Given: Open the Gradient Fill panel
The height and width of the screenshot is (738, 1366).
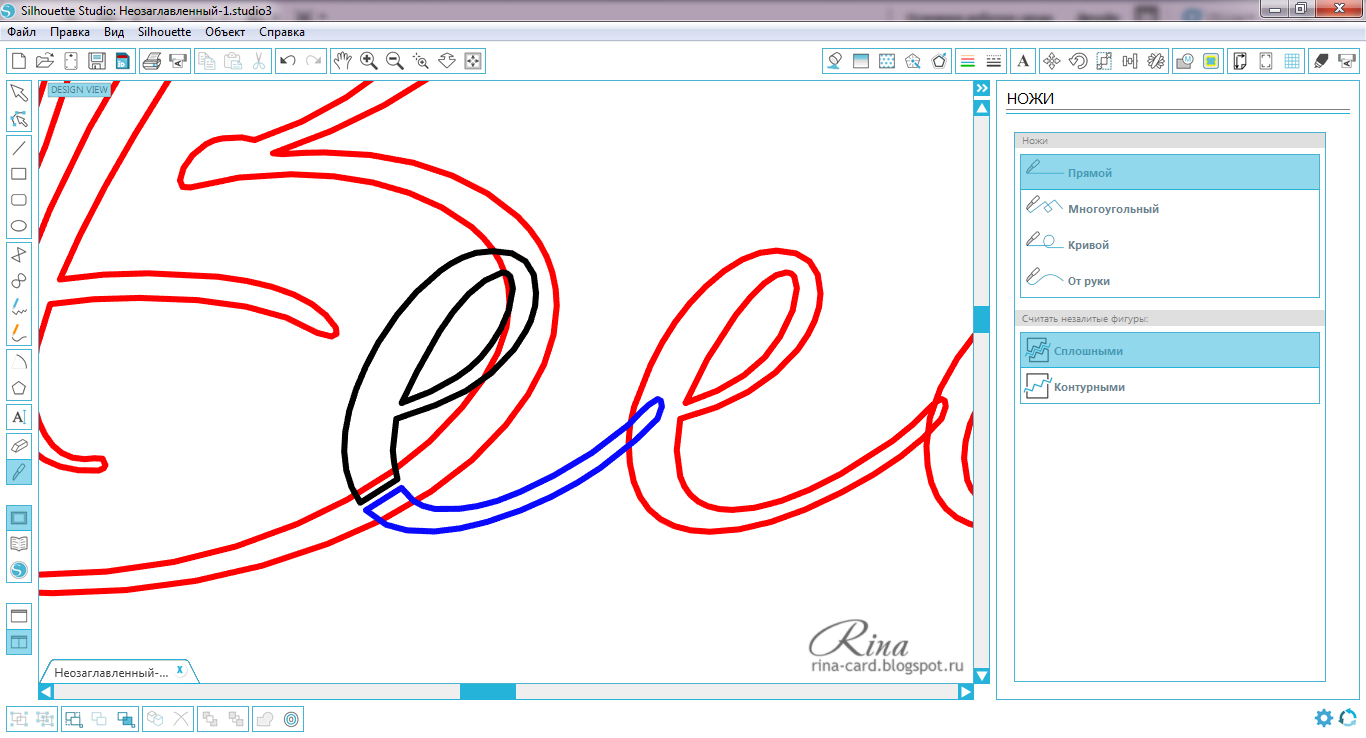Looking at the screenshot, I should point(861,61).
